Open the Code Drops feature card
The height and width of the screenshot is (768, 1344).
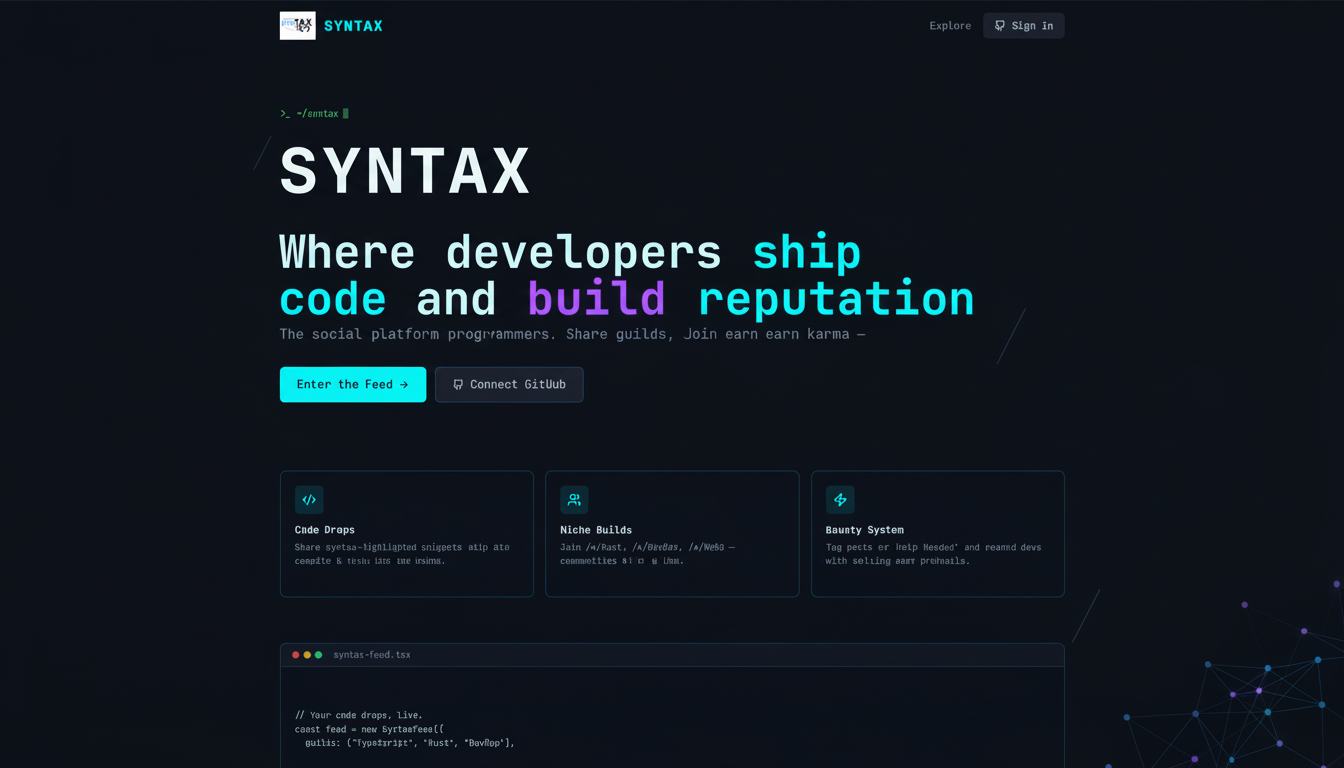tap(406, 533)
